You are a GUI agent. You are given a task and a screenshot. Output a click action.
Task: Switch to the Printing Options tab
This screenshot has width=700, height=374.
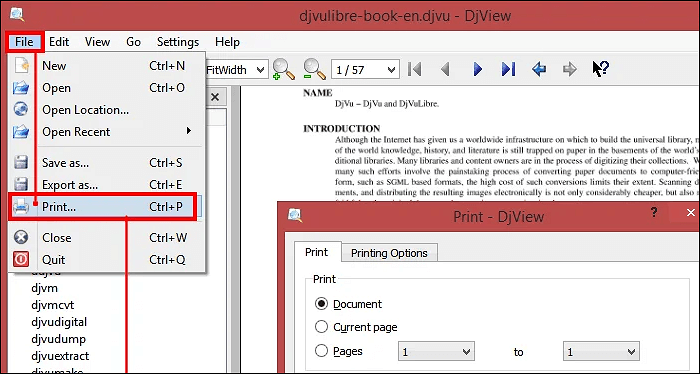tap(389, 253)
